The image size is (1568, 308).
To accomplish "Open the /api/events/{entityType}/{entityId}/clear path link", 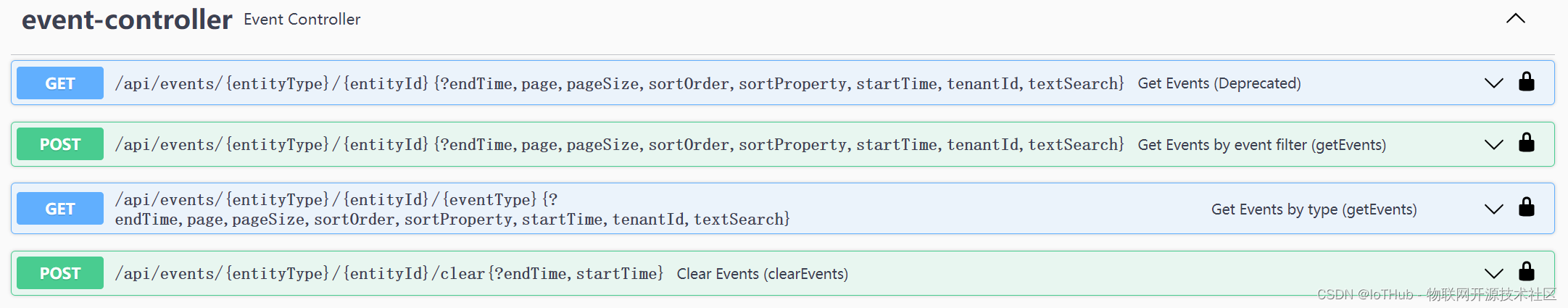I will (x=389, y=274).
